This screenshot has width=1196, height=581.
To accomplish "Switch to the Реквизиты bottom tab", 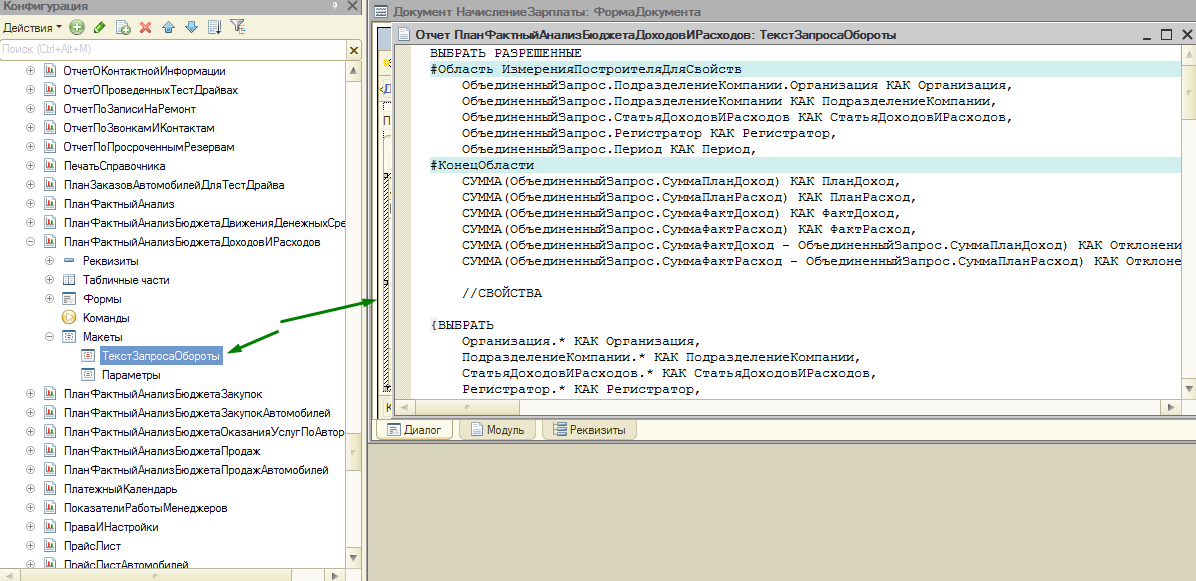I will click(589, 430).
